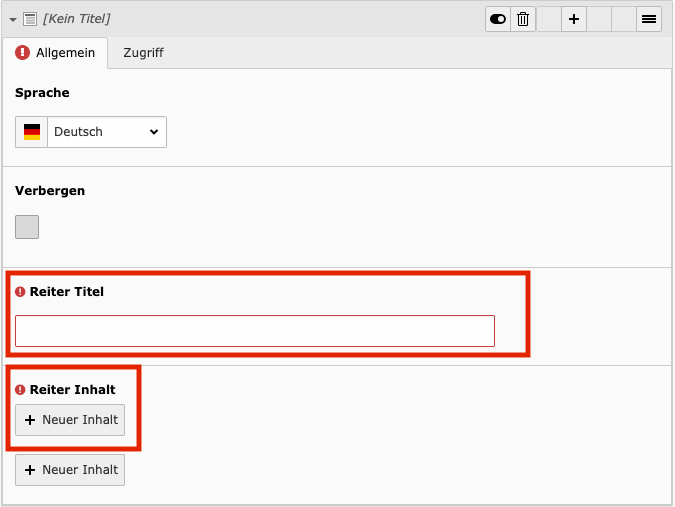Click the error icon on the Allgemein tab
675x507 pixels.
tap(23, 53)
